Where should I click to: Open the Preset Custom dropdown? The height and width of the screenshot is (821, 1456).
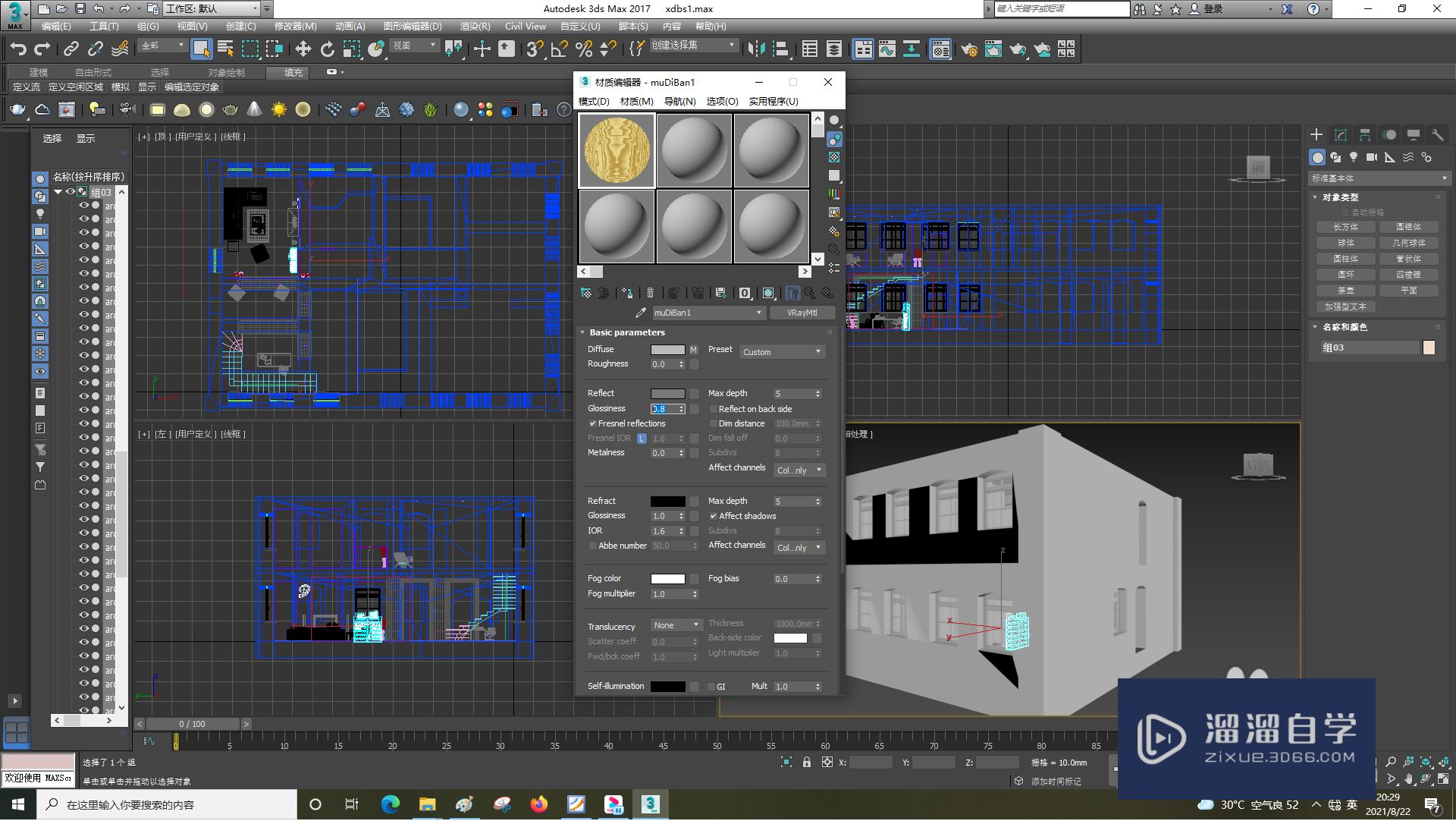click(x=782, y=352)
